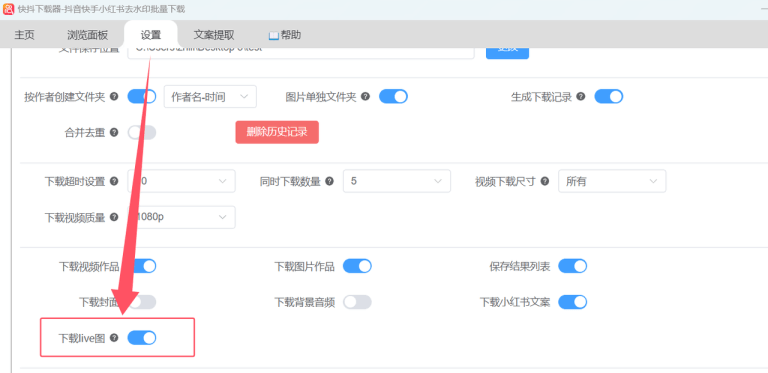The image size is (768, 373).
Task: Toggle 生成下载记录 switch
Action: 609,96
